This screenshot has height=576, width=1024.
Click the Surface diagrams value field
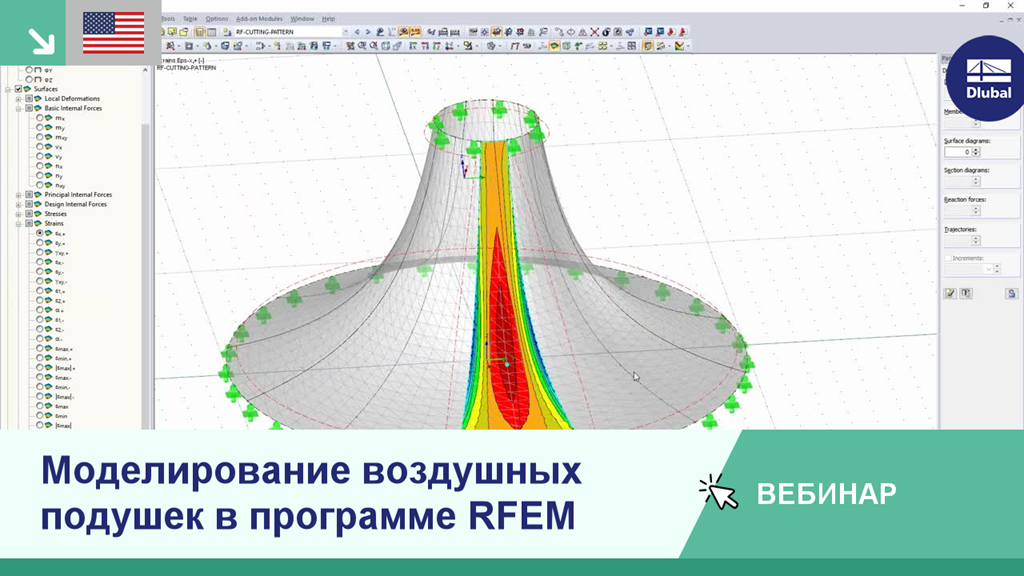point(958,152)
